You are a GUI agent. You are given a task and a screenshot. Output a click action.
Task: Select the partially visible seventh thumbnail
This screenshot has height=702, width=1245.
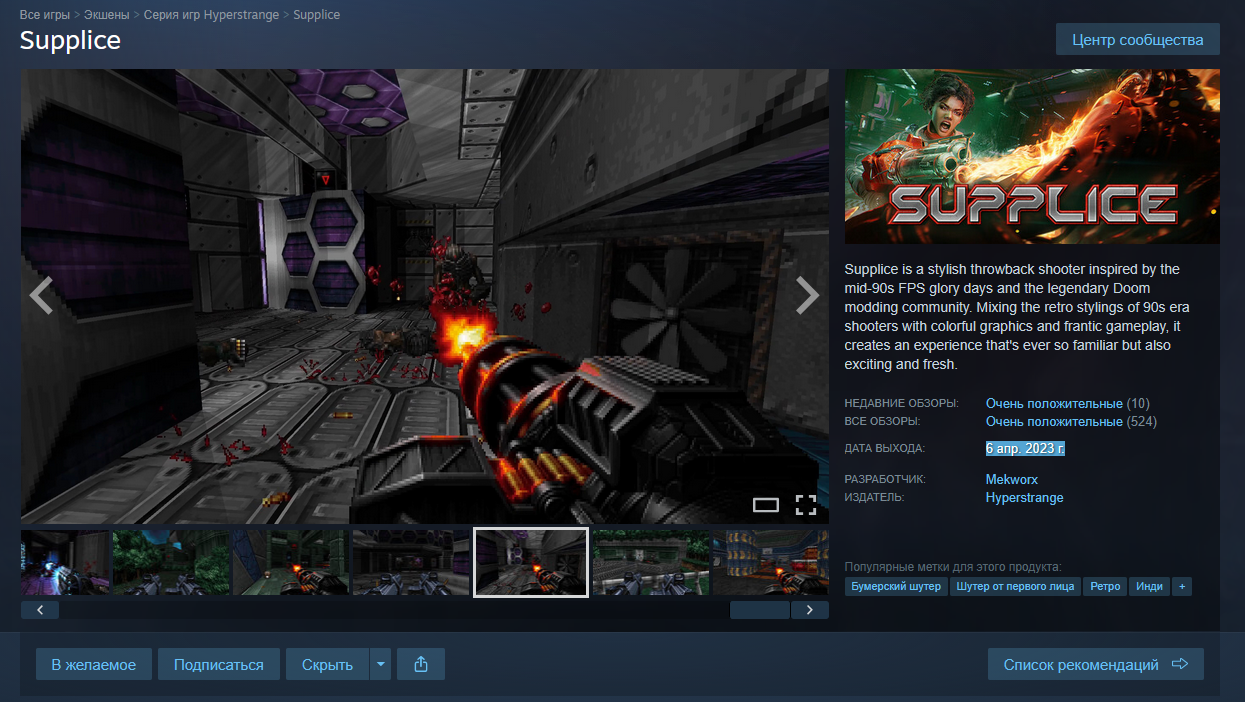pos(771,563)
